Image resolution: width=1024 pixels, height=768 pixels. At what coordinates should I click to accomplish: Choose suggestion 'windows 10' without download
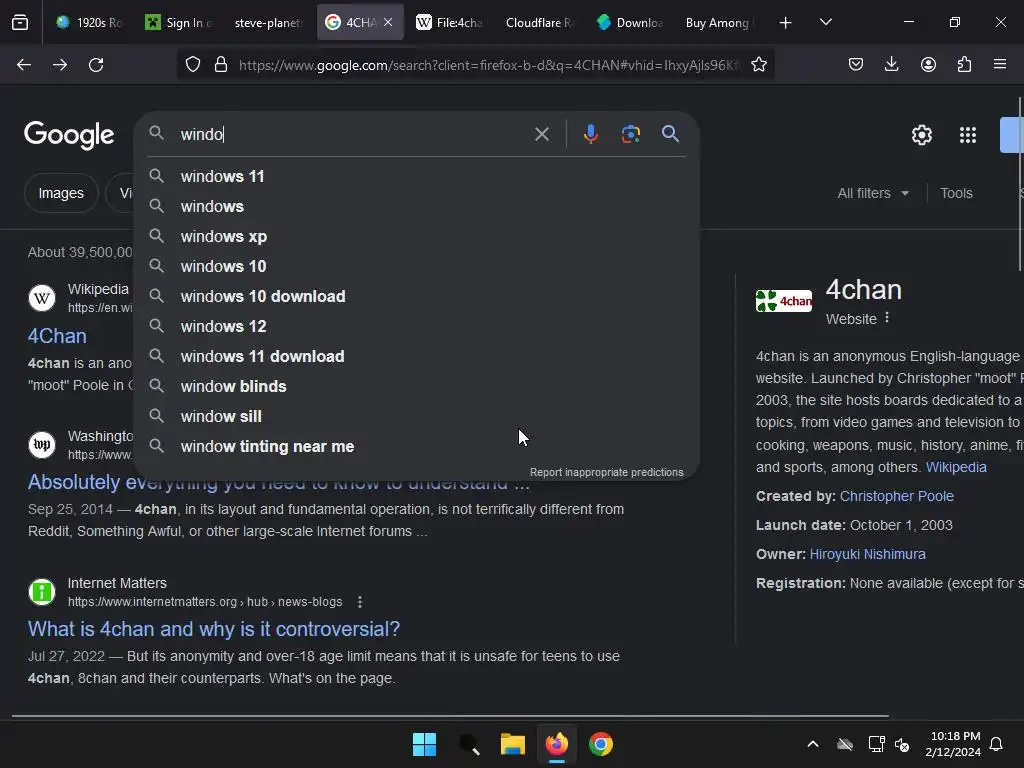point(417,266)
